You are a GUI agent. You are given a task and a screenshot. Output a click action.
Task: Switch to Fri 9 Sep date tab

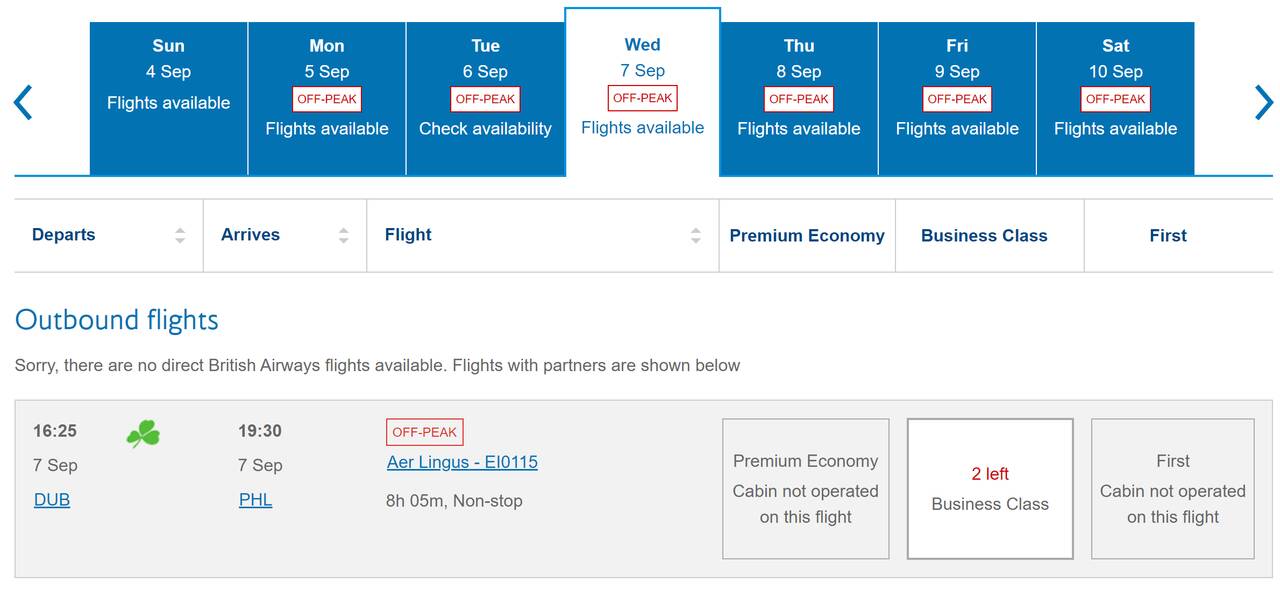point(957,99)
